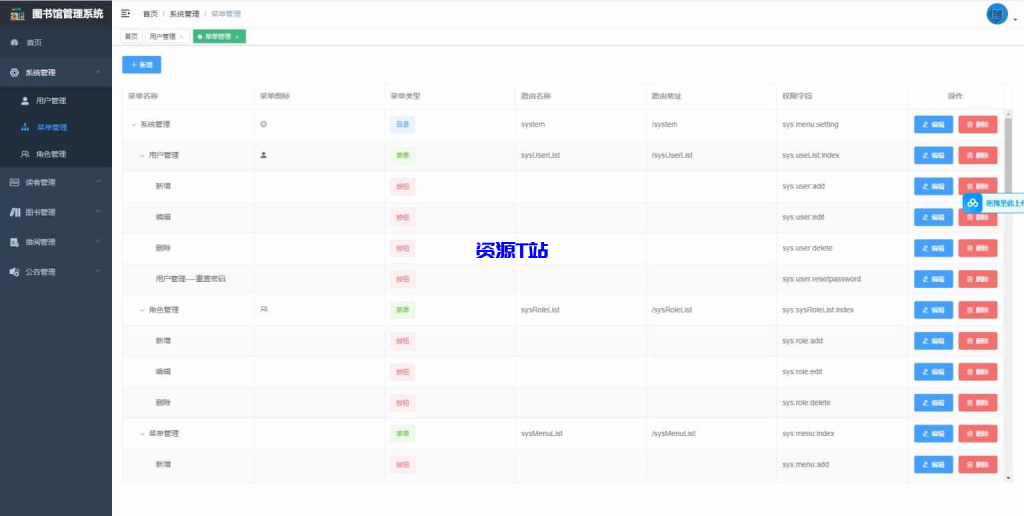The height and width of the screenshot is (516, 1024).
Task: Open the user avatar in the header
Action: pyautogui.click(x=996, y=14)
